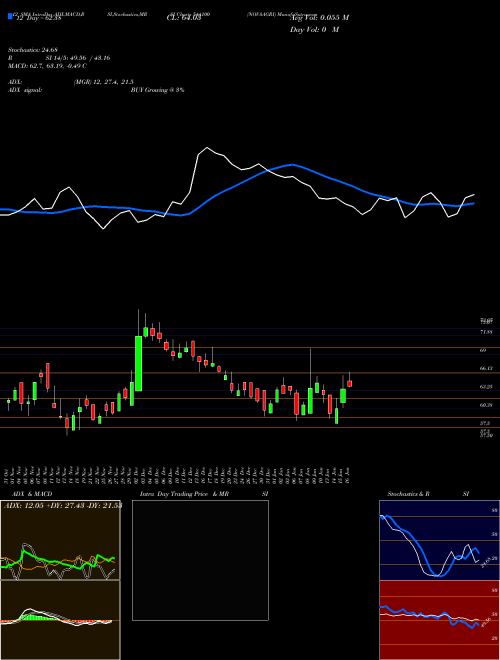Open the blue Stochastics chart panel
This screenshot has width=500, height=660.
pyautogui.click(x=439, y=540)
